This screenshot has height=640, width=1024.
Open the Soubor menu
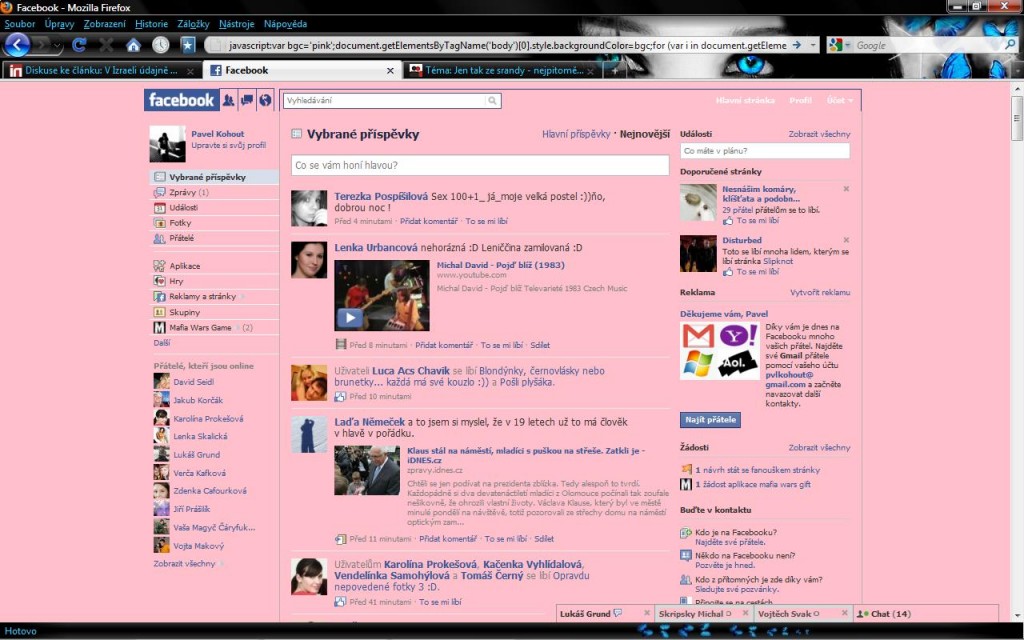20,24
